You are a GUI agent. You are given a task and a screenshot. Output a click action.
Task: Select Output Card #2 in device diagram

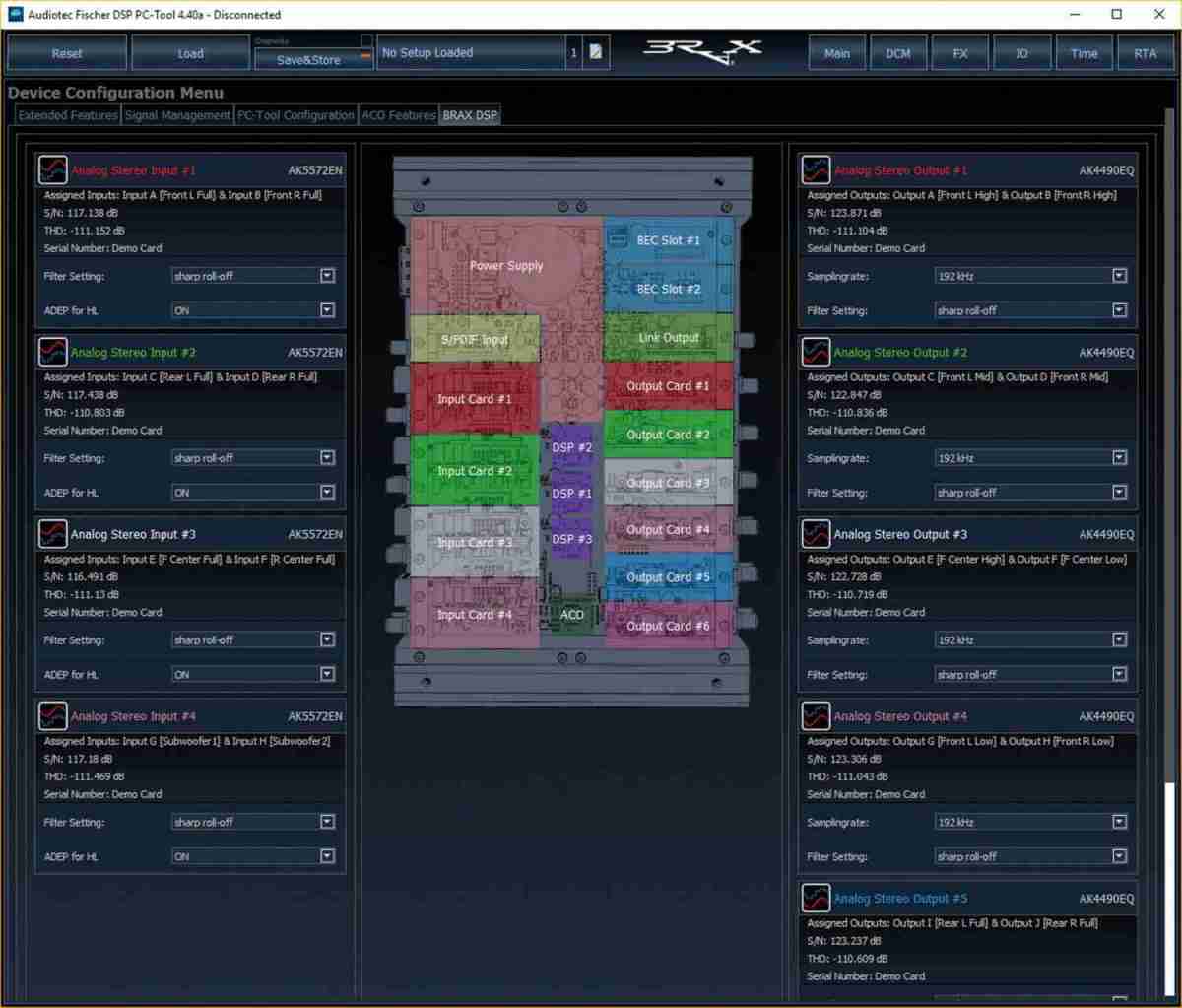click(x=668, y=435)
